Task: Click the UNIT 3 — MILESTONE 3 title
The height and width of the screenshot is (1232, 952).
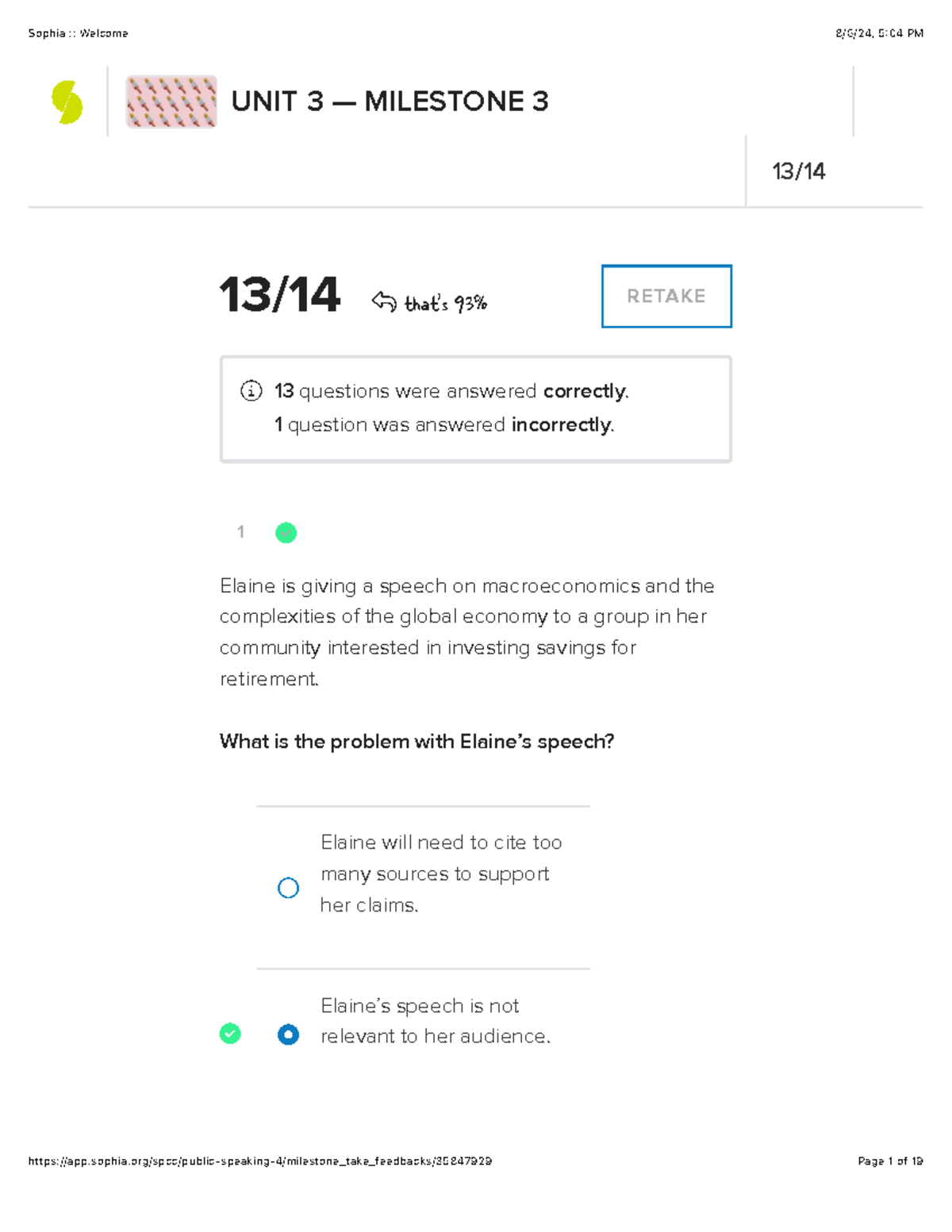Action: coord(390,102)
